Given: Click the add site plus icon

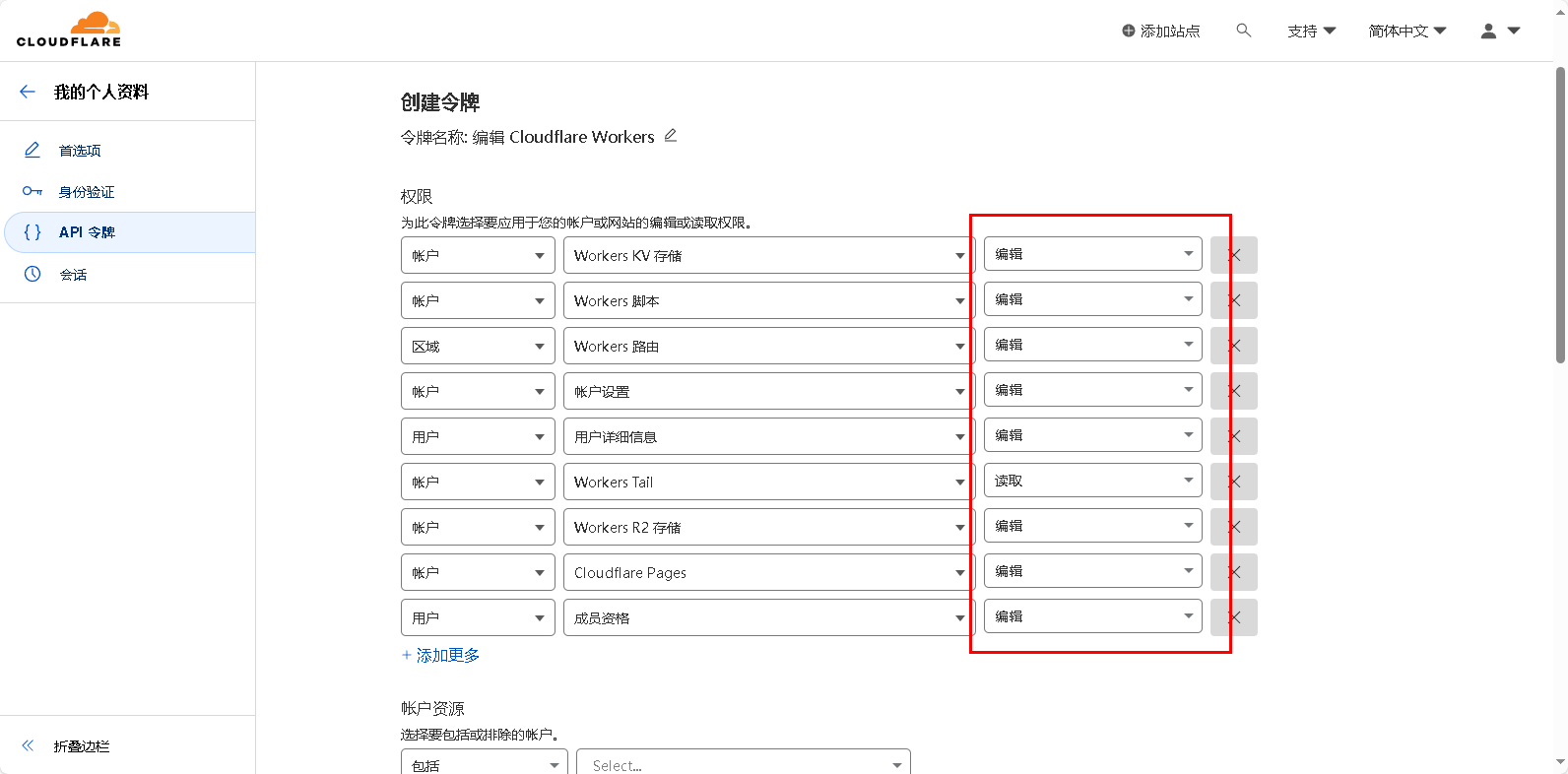Looking at the screenshot, I should point(1129,31).
